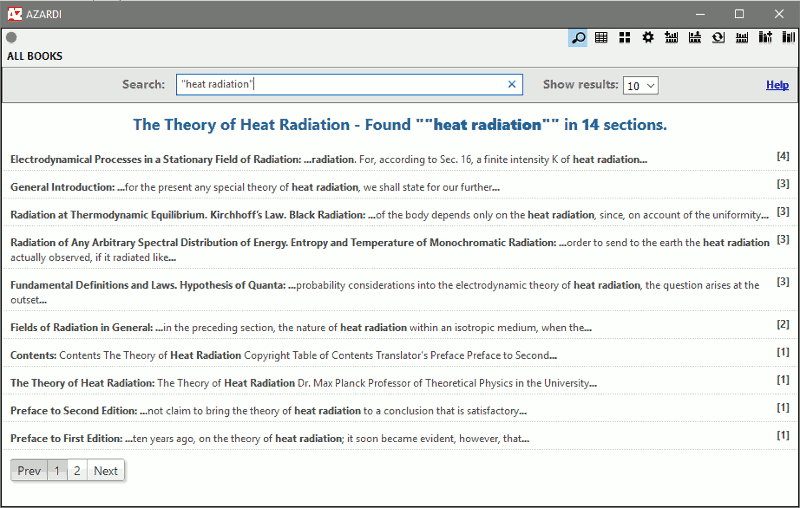The image size is (800, 508).
Task: Open settings with the gear icon
Action: coord(648,37)
